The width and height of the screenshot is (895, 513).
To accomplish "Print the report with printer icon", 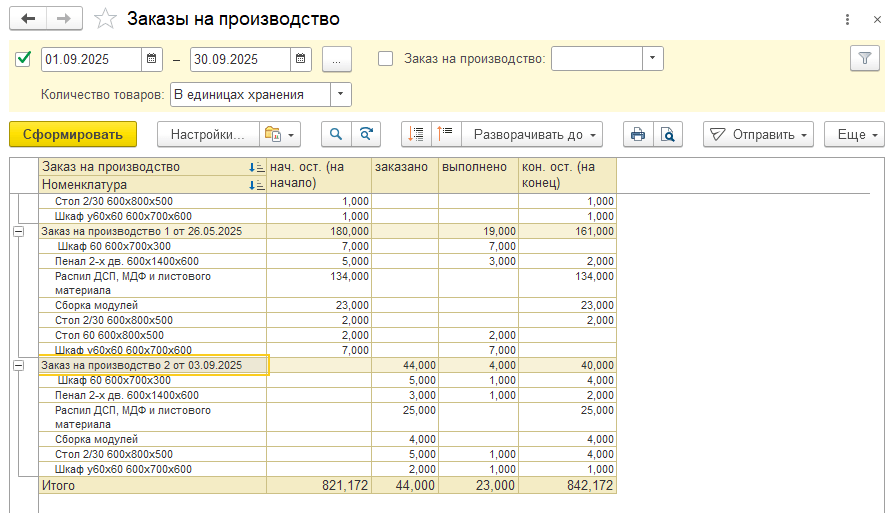I will pyautogui.click(x=637, y=134).
